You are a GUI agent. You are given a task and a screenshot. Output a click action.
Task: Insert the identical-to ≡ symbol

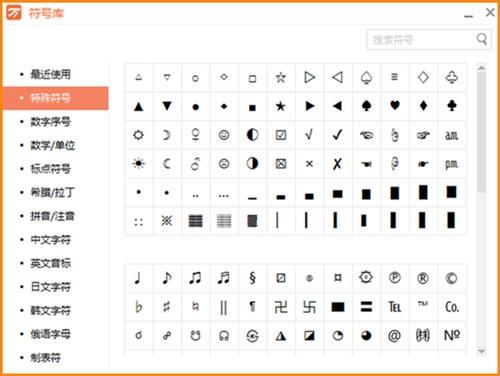tap(395, 78)
